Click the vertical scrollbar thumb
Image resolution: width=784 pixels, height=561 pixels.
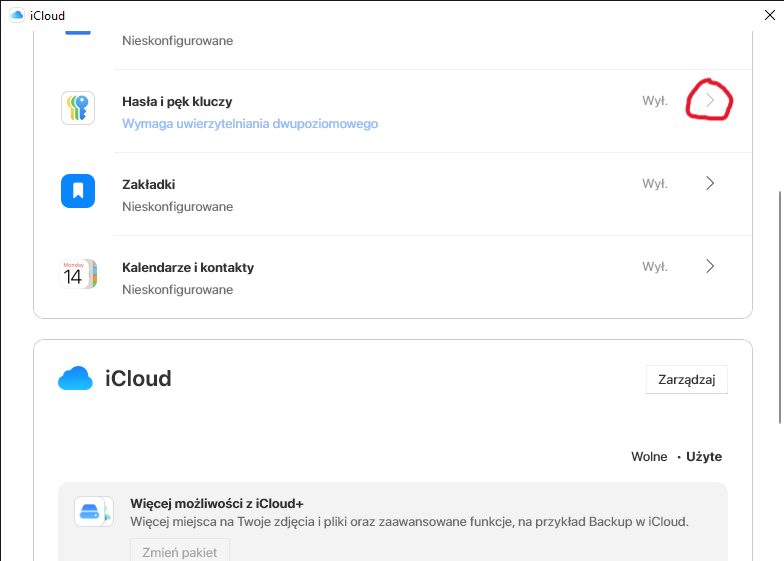(x=779, y=305)
